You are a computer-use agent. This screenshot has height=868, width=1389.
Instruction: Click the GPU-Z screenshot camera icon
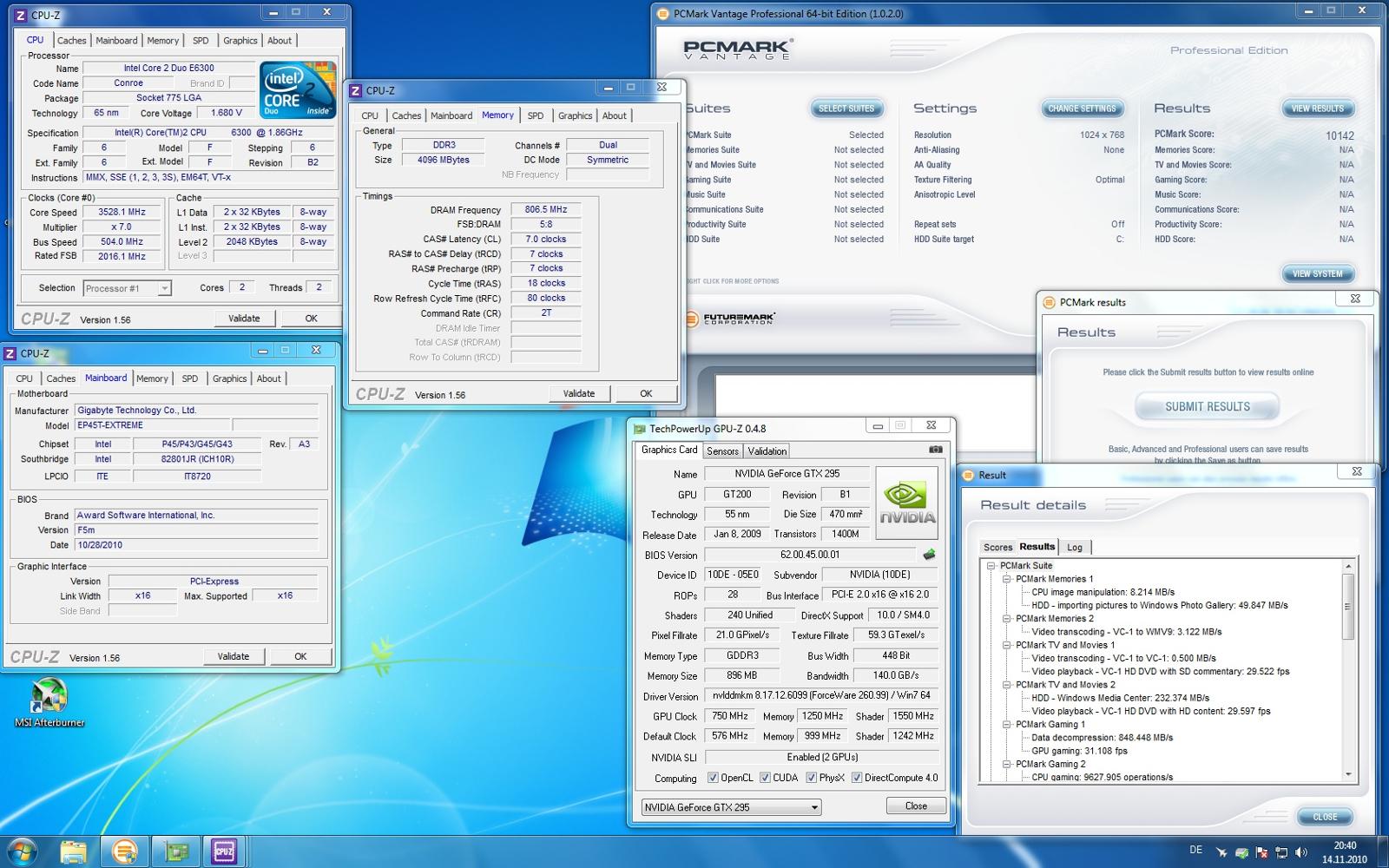(935, 450)
